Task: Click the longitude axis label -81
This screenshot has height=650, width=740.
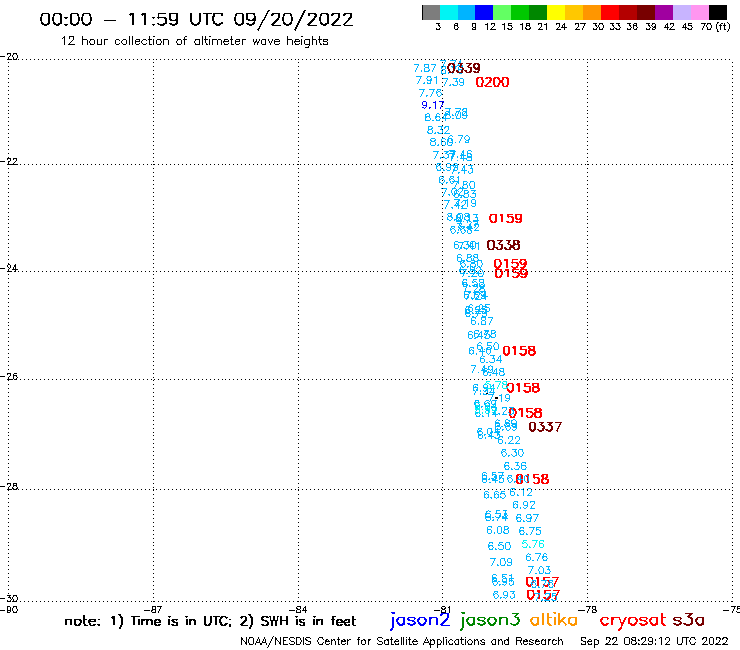Action: coord(443,609)
